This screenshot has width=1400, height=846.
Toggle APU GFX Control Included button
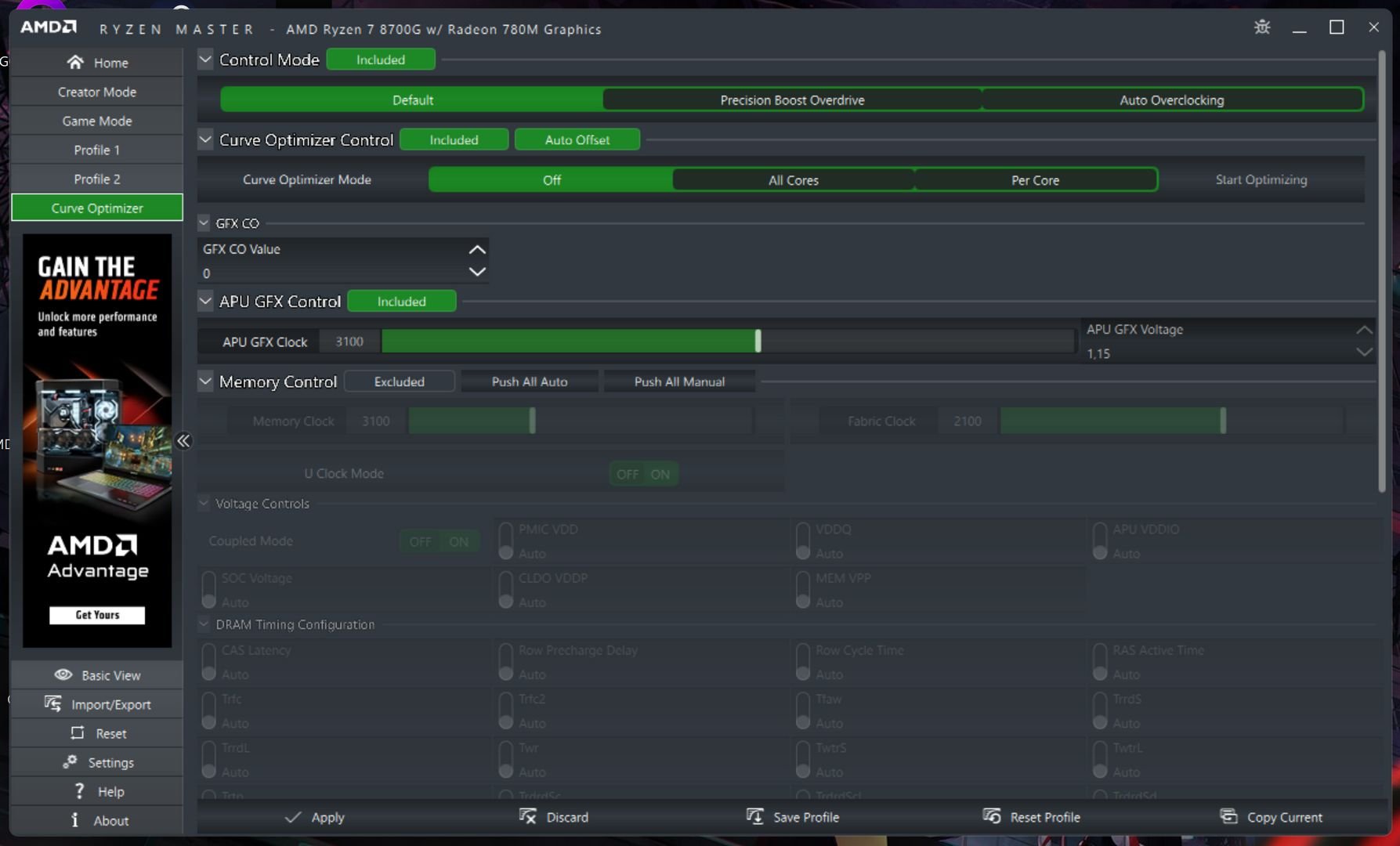401,302
